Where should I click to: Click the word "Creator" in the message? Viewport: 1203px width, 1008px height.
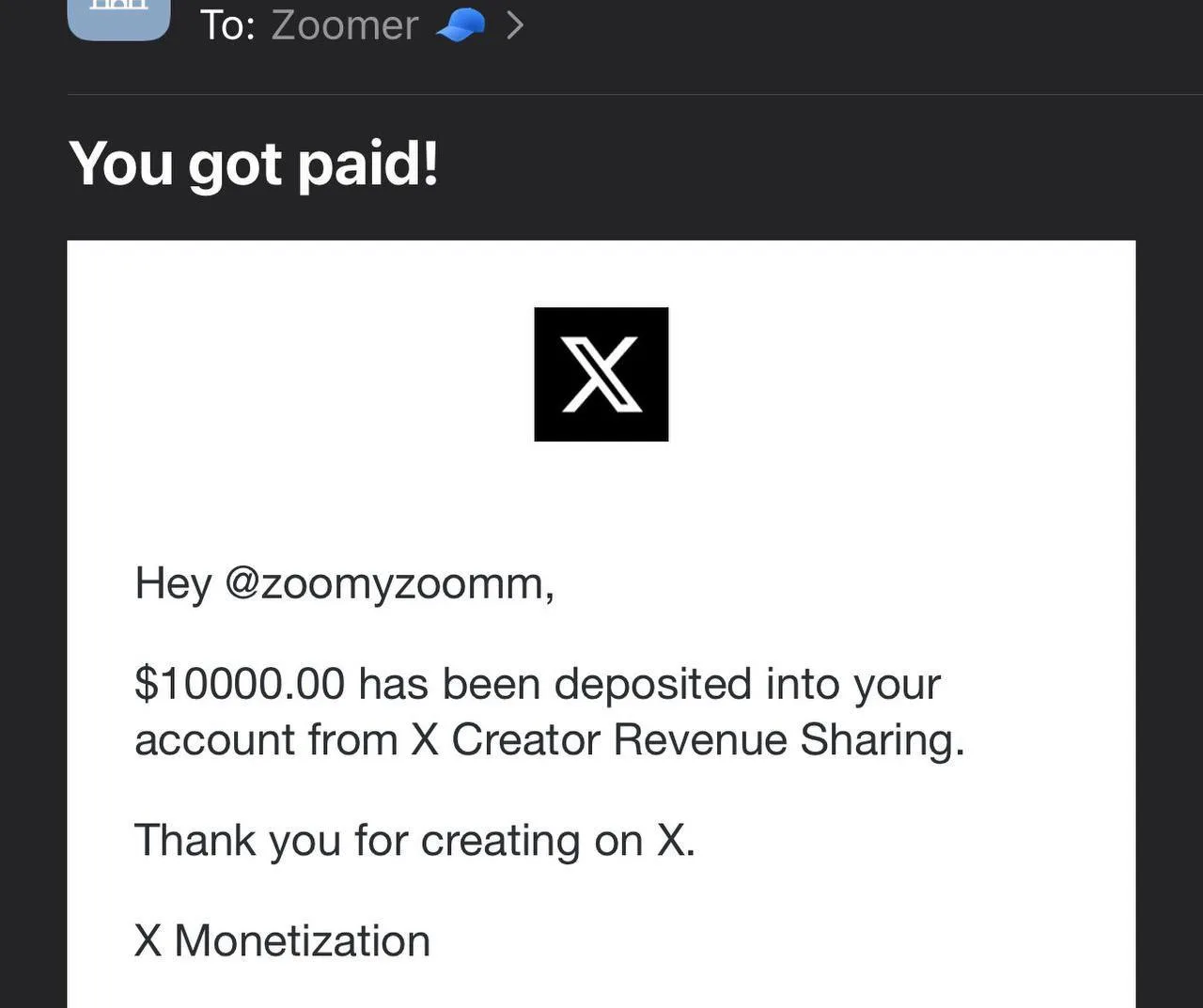coord(525,740)
